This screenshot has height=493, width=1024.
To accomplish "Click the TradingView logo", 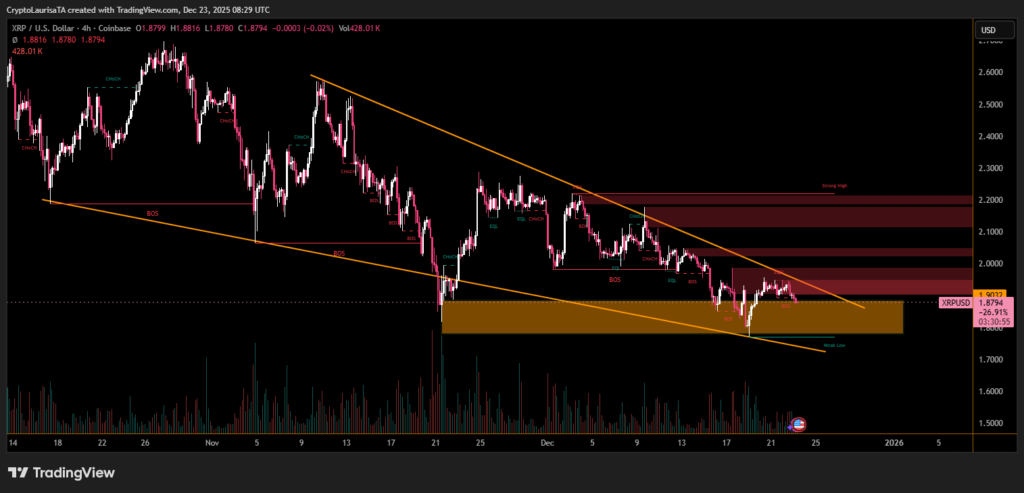I will 61,472.
